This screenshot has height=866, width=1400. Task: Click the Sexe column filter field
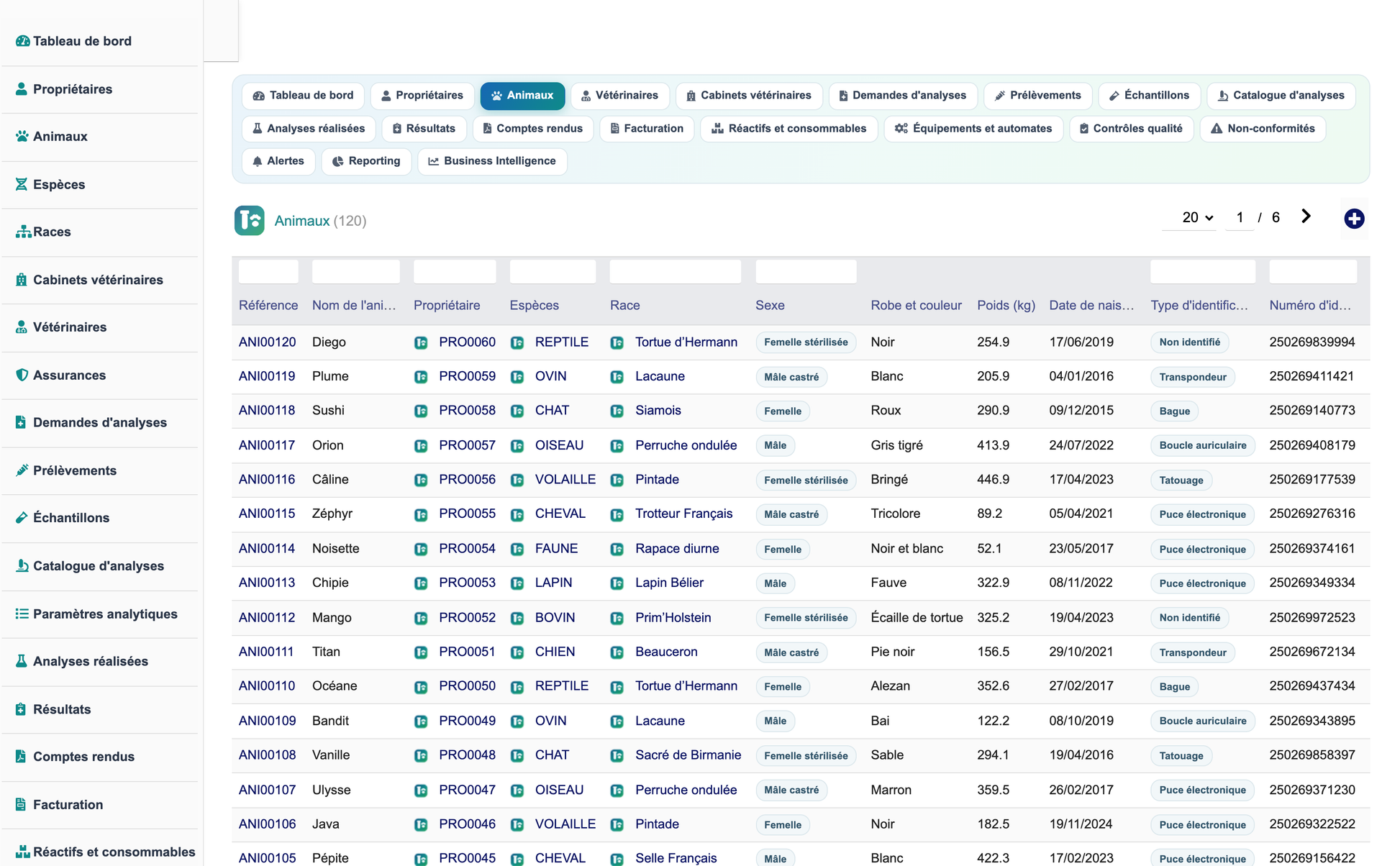point(806,272)
